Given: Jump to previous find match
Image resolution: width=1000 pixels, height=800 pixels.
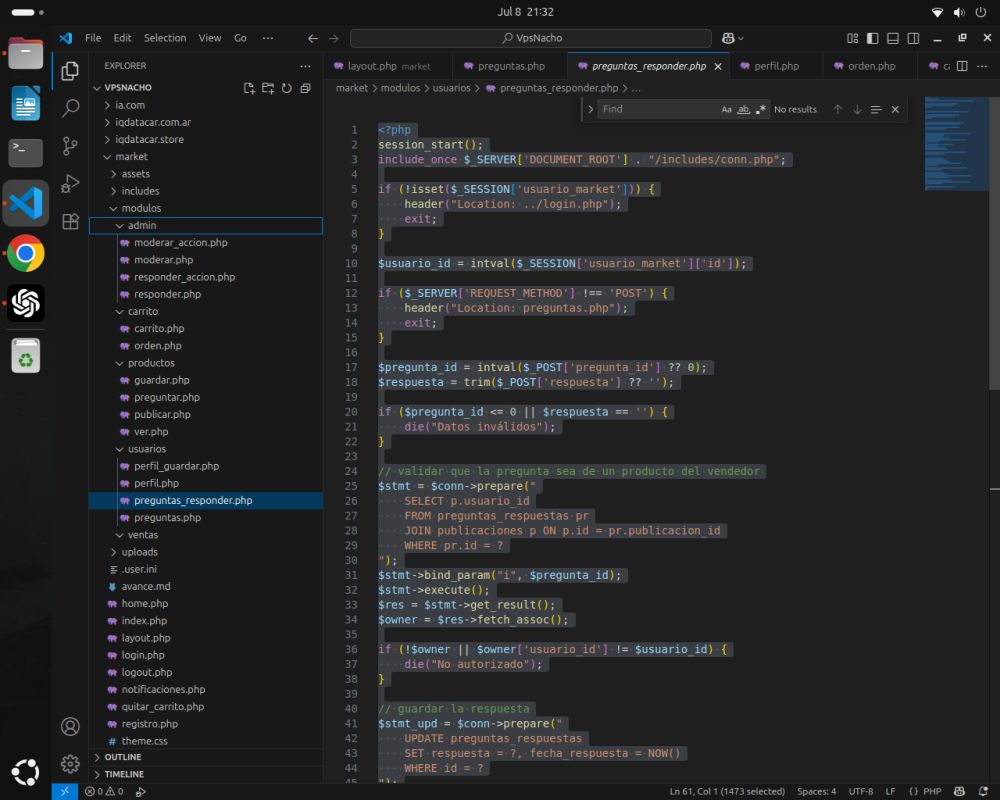Looking at the screenshot, I should [837, 110].
